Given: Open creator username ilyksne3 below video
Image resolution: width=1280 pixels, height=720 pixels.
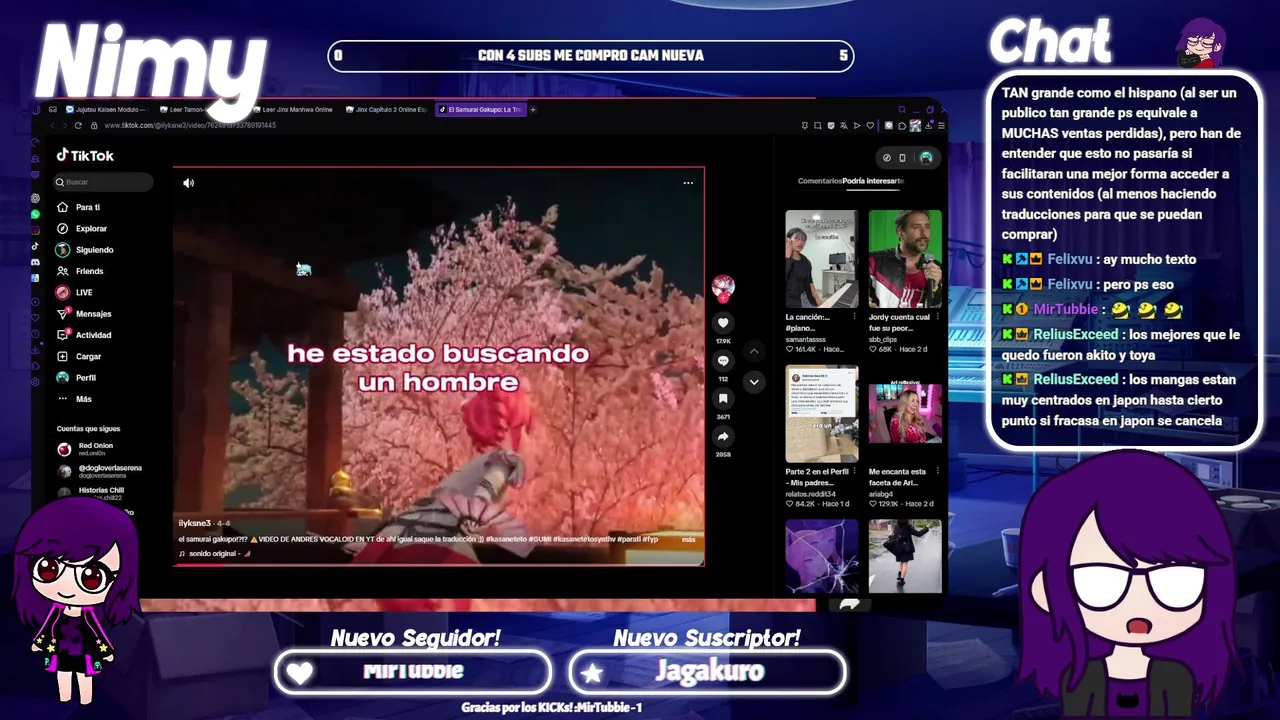Looking at the screenshot, I should [x=194, y=523].
